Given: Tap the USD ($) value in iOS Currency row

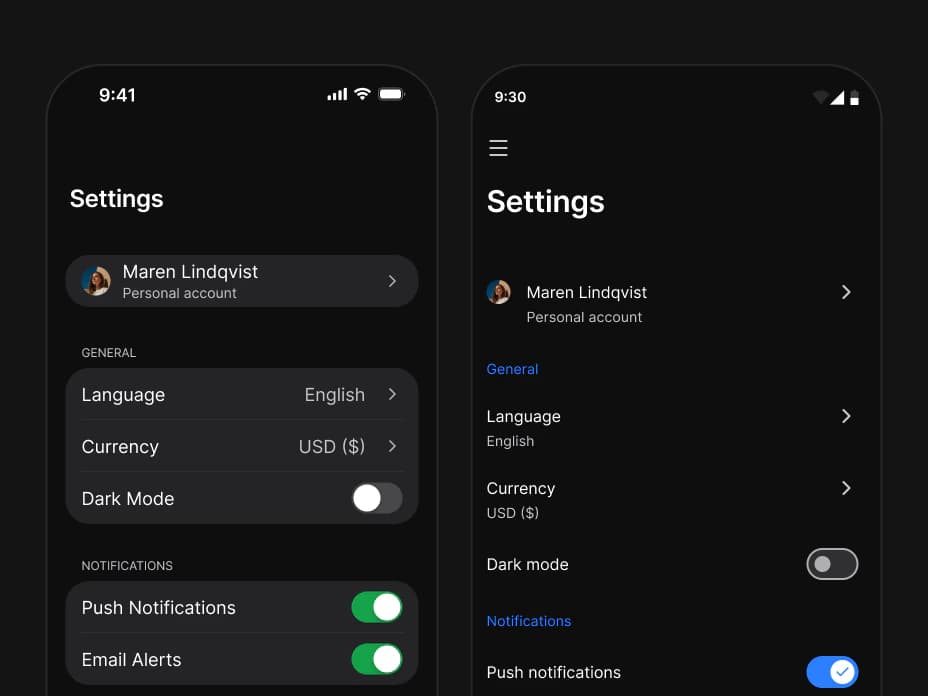Looking at the screenshot, I should (x=331, y=447).
